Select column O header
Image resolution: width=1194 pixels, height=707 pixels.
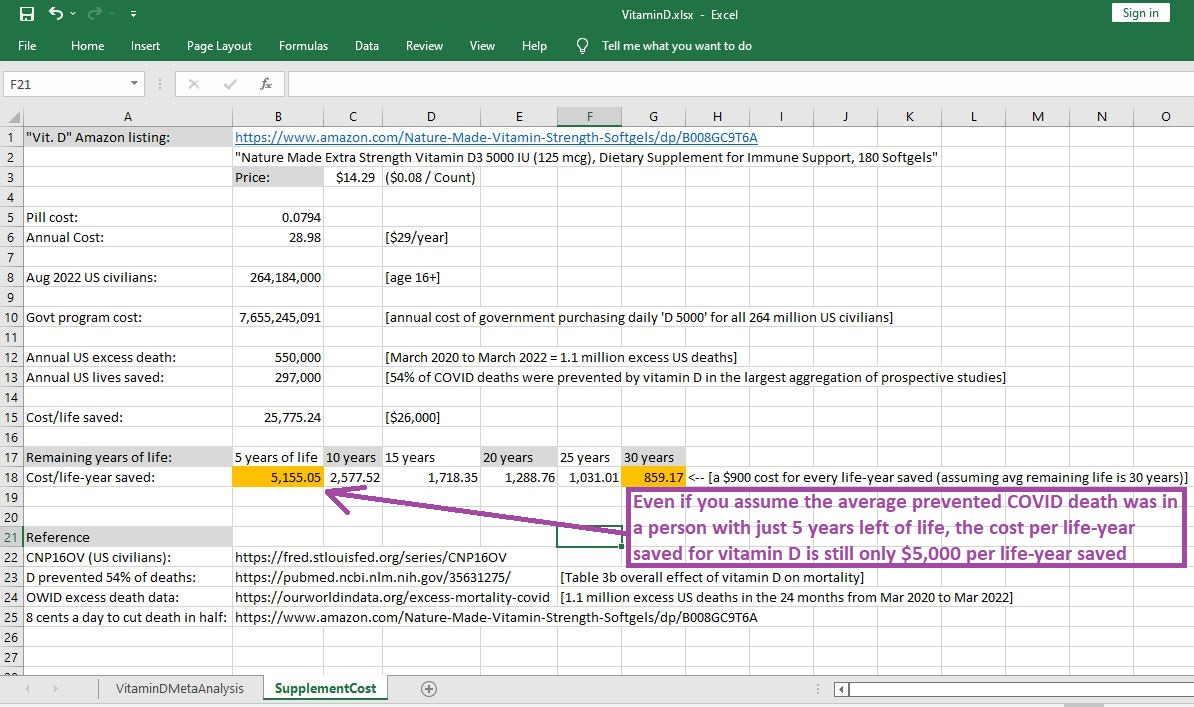click(x=1165, y=117)
